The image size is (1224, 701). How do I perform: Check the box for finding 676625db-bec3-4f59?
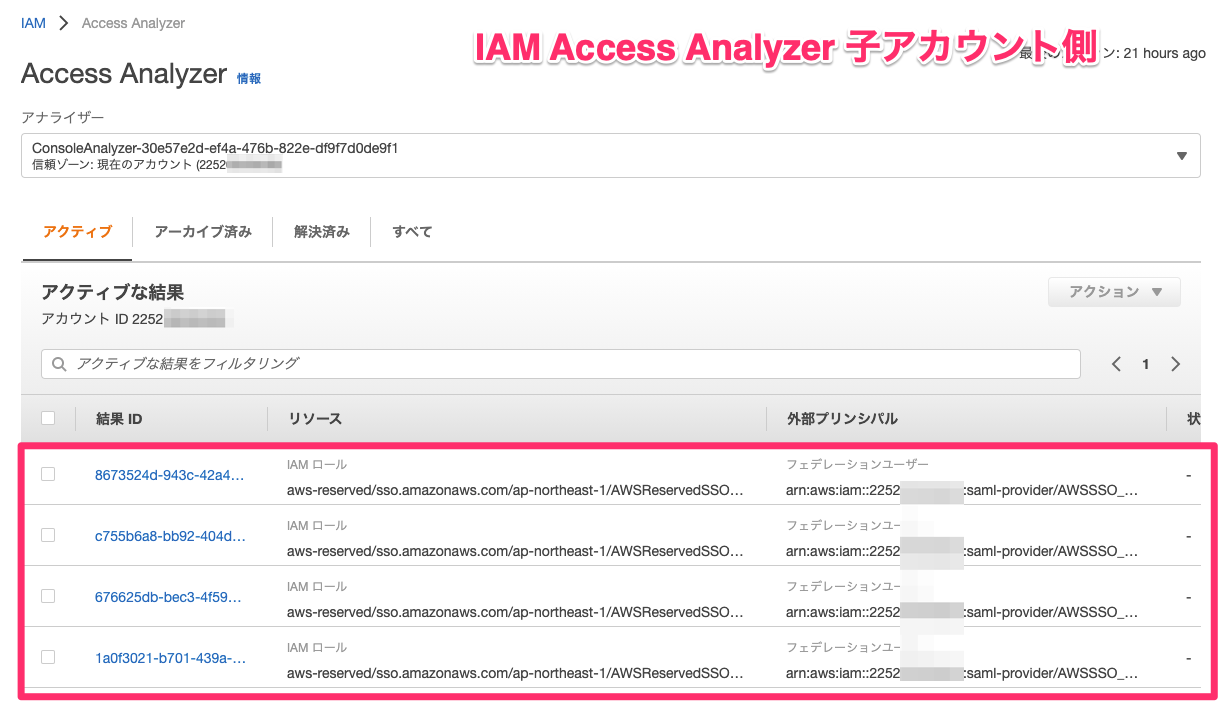[x=48, y=596]
